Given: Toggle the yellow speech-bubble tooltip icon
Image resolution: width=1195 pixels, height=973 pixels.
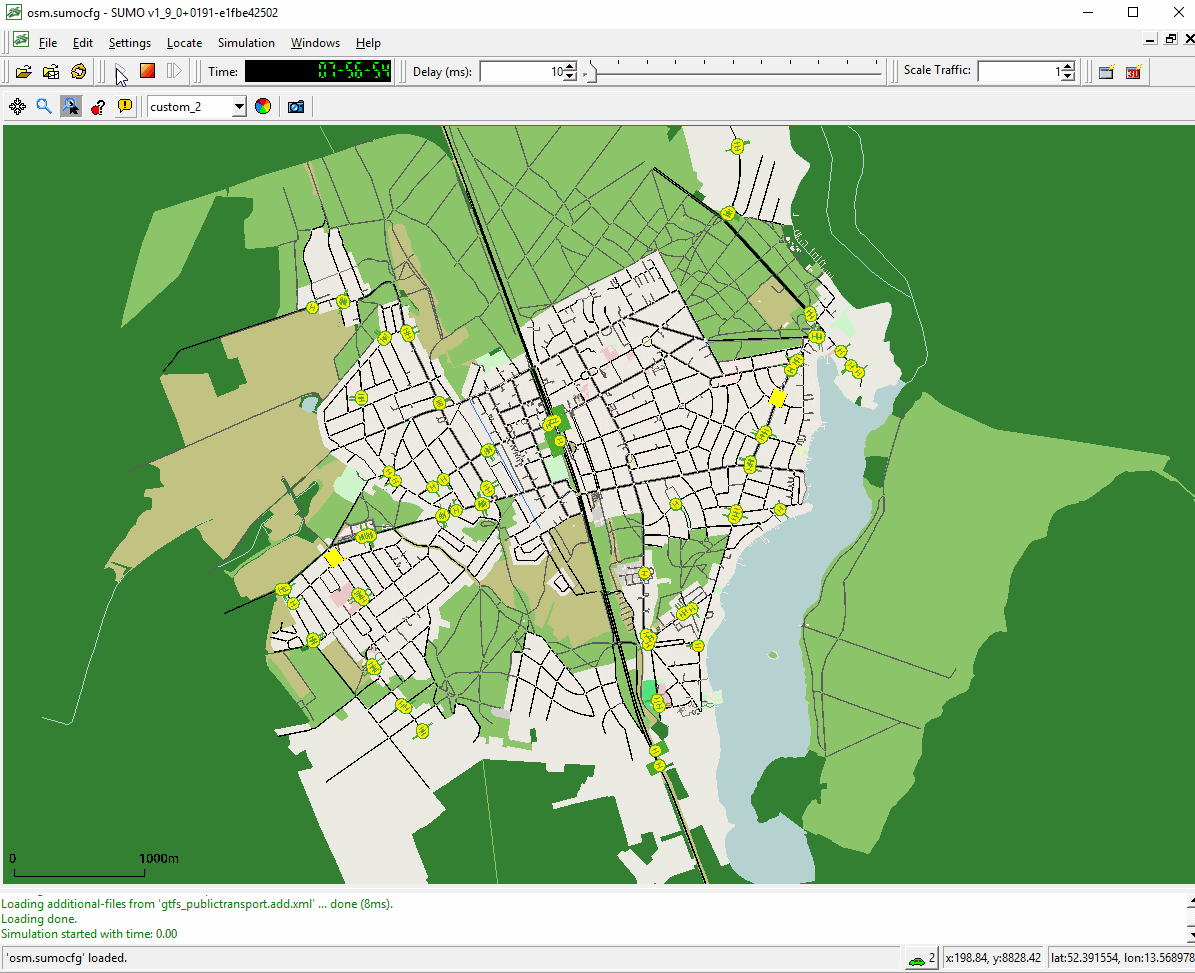Looking at the screenshot, I should coord(125,107).
